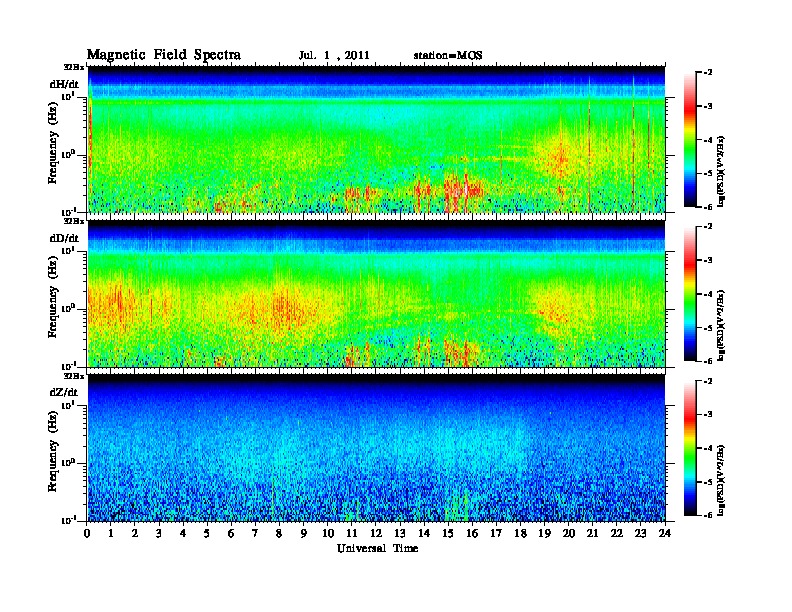Viewport: 792px width, 612px height.
Task: Open the dZ/dt spectrogram plot
Action: pos(376,448)
